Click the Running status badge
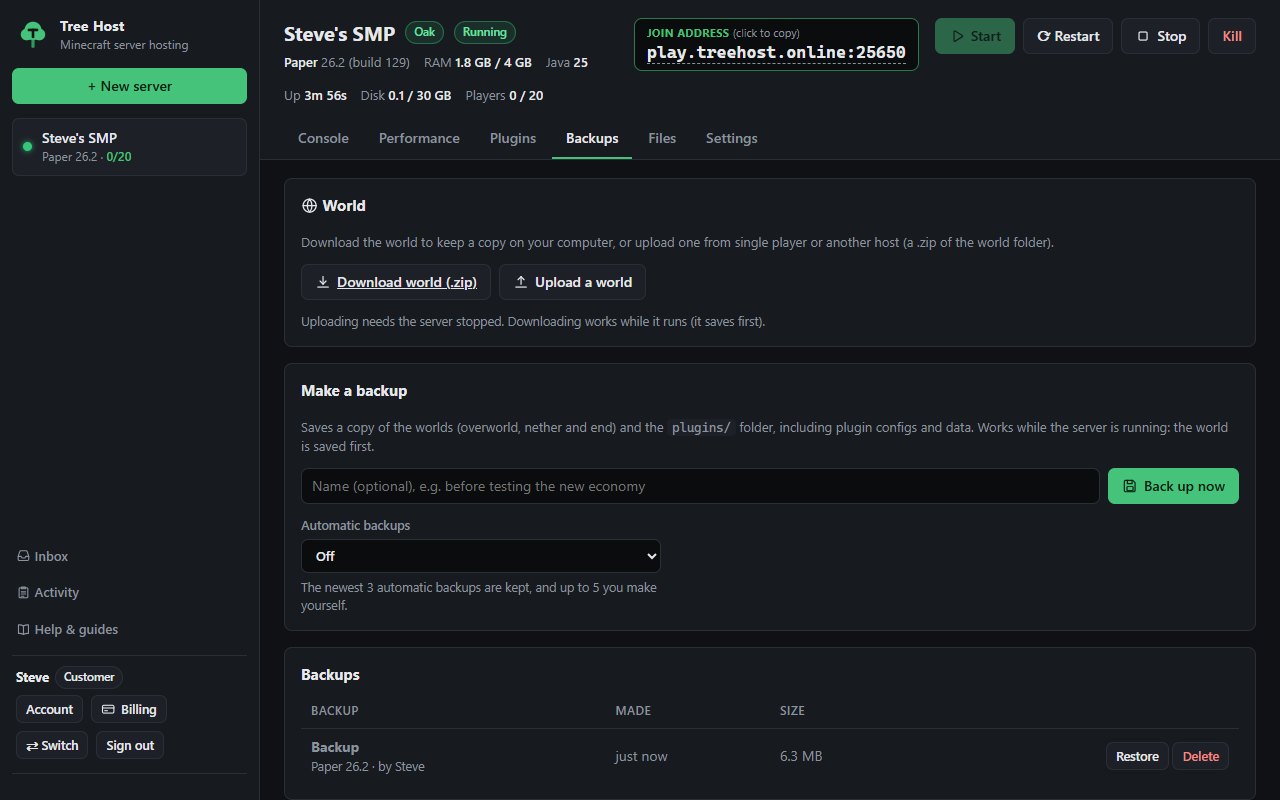1280x800 pixels. [x=485, y=32]
